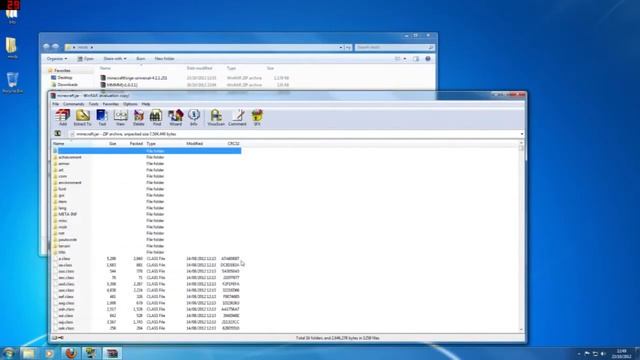This screenshot has width=640, height=360.
Task: Click the WinRAR vertical scrollbar down arrow
Action: click(x=521, y=329)
